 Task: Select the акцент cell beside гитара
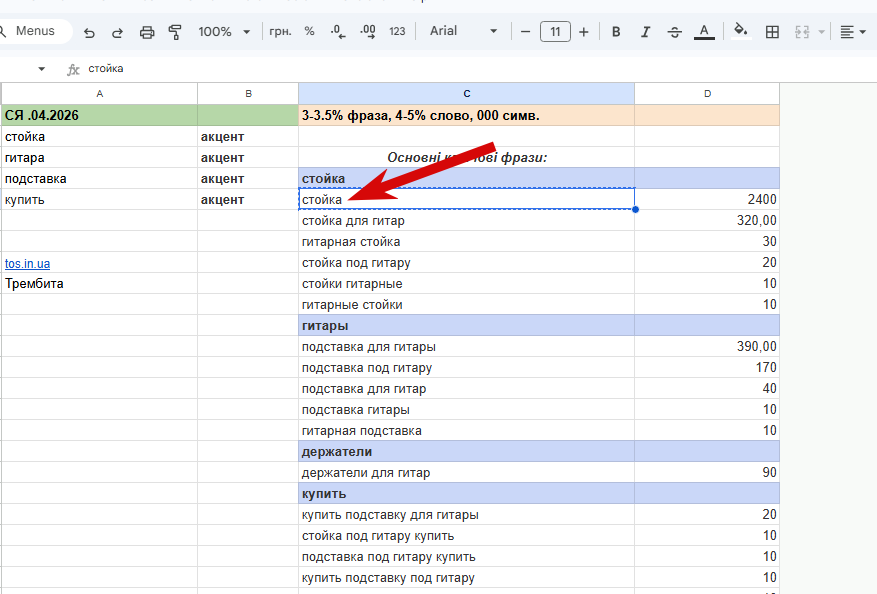(x=248, y=158)
